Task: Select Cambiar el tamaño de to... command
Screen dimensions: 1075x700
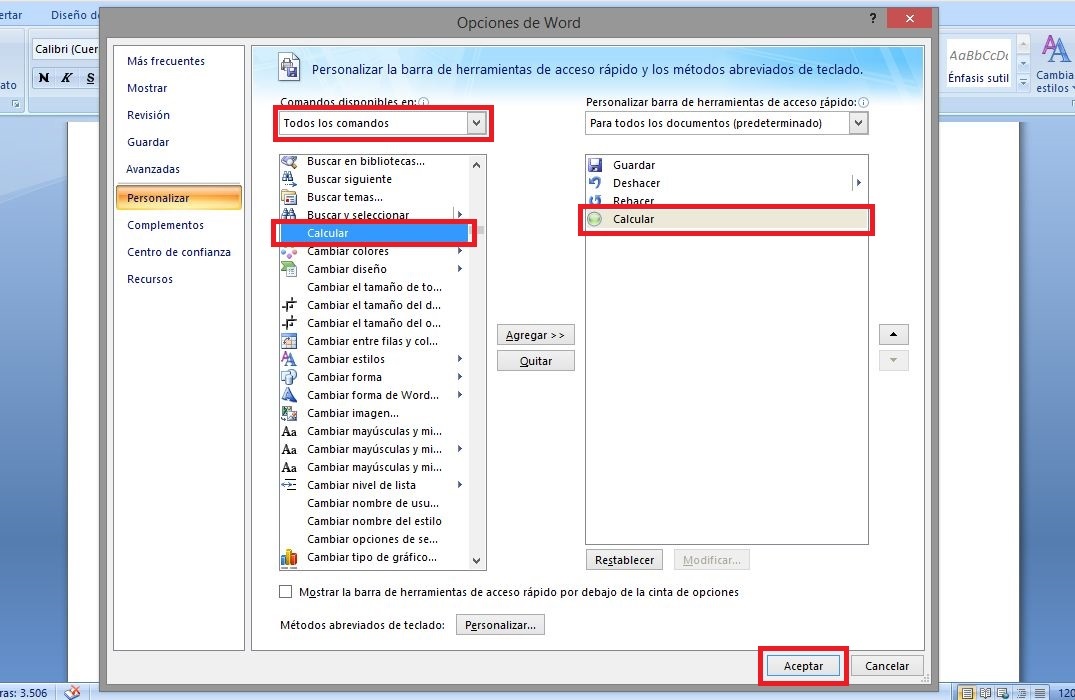Action: 374,287
